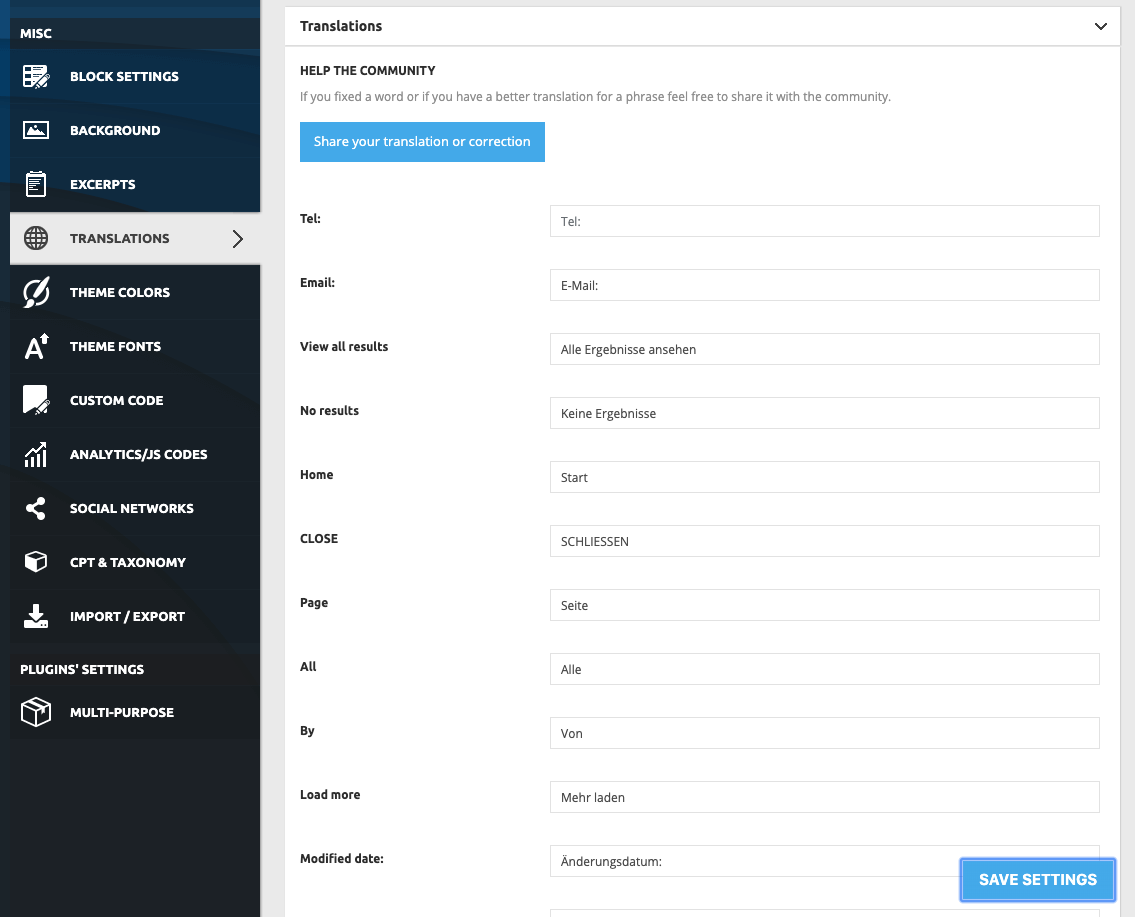1135x917 pixels.
Task: Click the Block Settings sidebar icon
Action: point(36,77)
